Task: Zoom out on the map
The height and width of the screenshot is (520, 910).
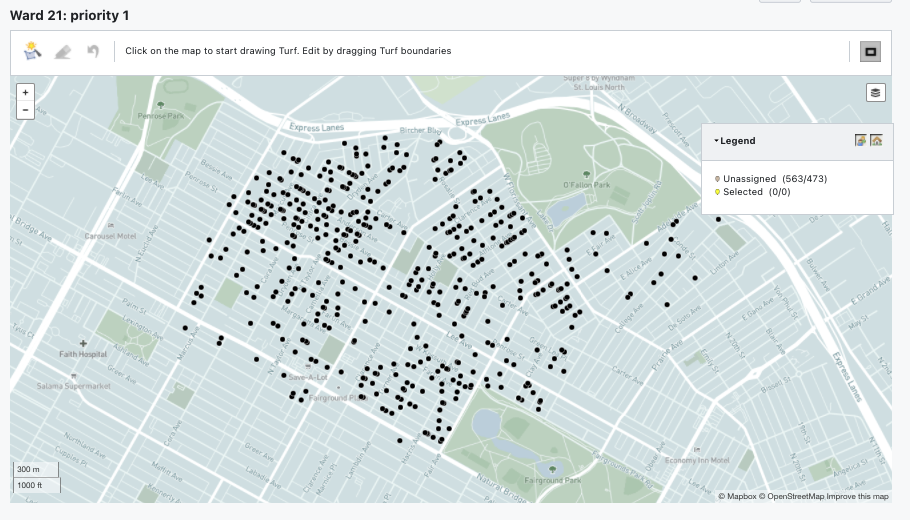Action: [25, 110]
